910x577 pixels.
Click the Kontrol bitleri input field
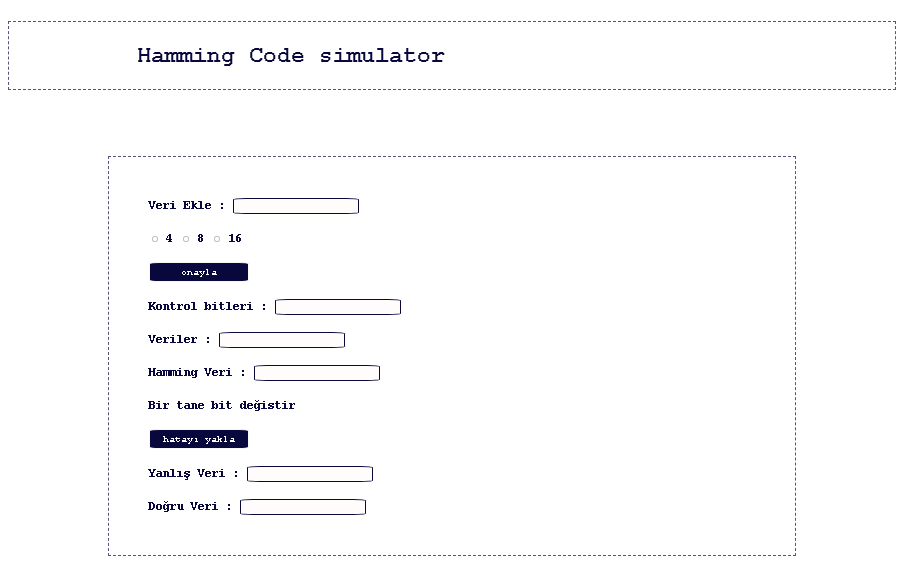coord(337,306)
